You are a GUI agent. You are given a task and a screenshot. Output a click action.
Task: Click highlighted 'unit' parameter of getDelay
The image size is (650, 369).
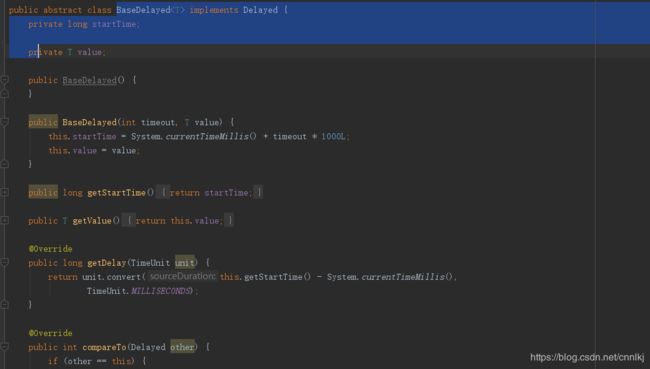pos(185,263)
